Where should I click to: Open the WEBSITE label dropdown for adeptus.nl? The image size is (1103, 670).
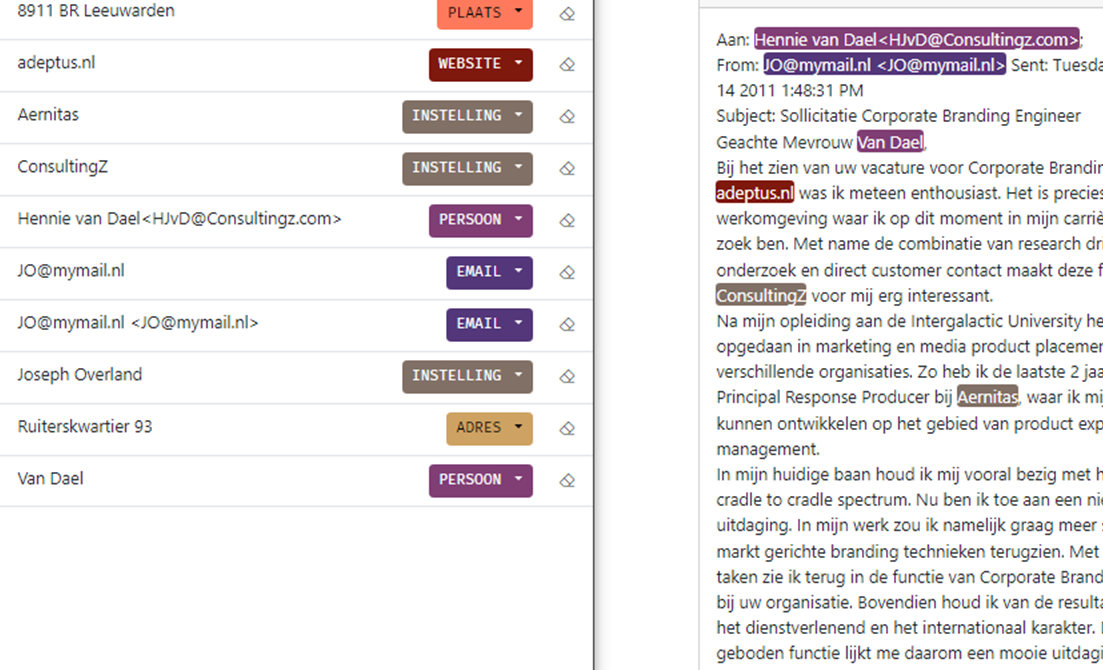(480, 65)
